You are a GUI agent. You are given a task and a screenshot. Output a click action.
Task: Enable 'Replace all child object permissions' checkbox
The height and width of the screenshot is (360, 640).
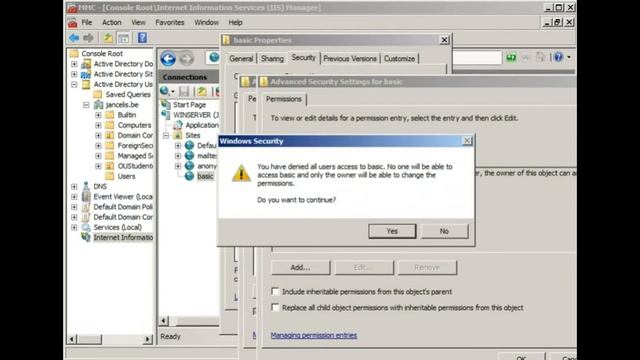coord(275,307)
